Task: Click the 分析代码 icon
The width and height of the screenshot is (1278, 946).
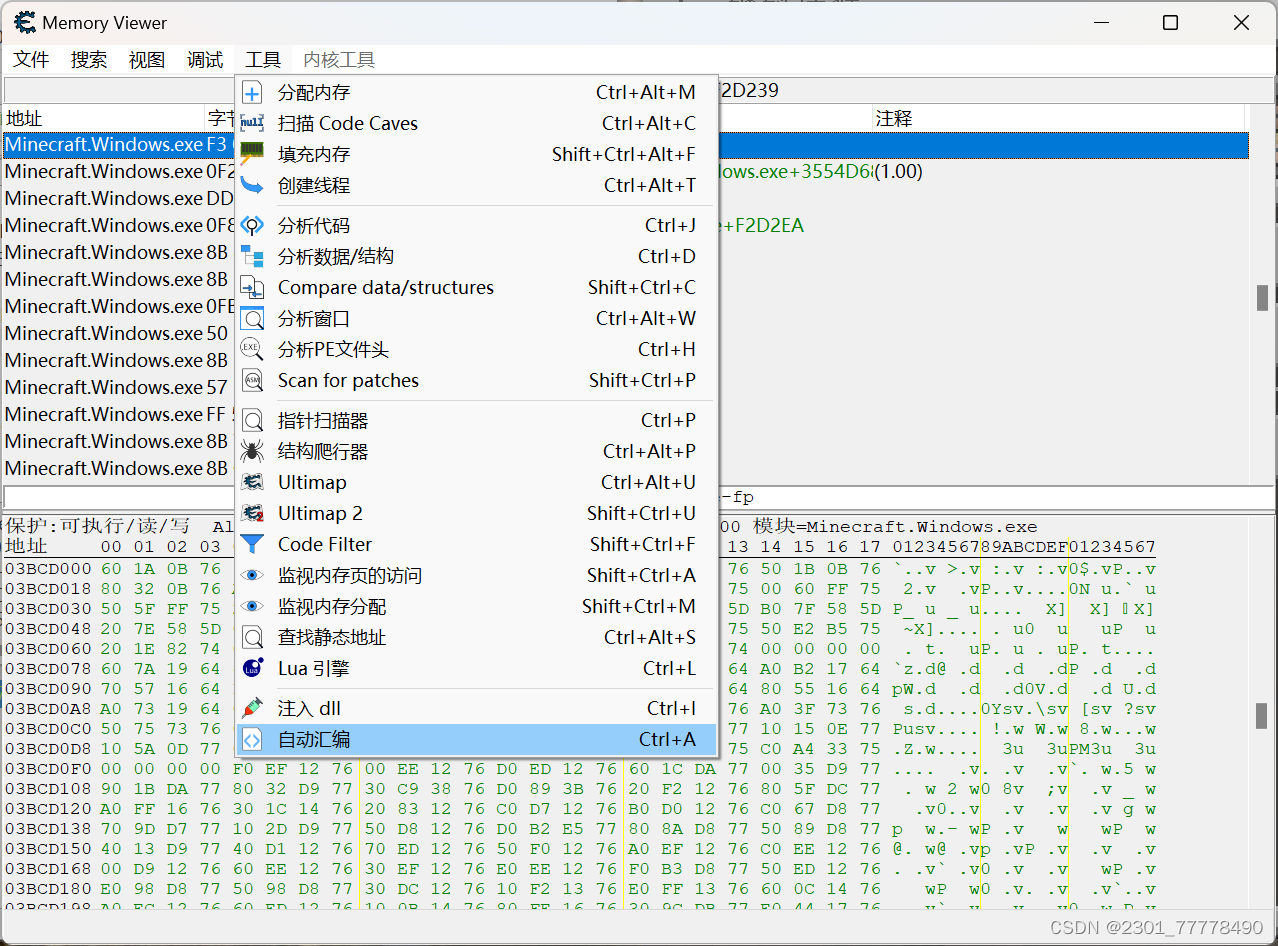Action: tap(253, 226)
